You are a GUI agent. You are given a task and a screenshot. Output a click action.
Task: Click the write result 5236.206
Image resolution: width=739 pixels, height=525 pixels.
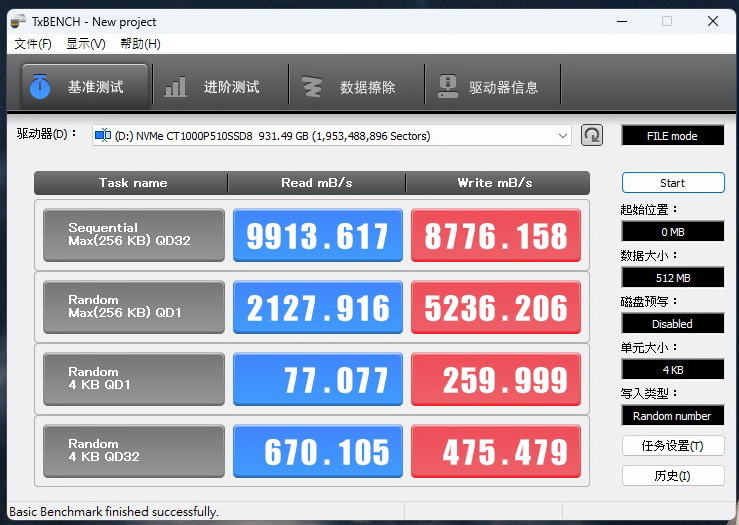[x=496, y=307]
